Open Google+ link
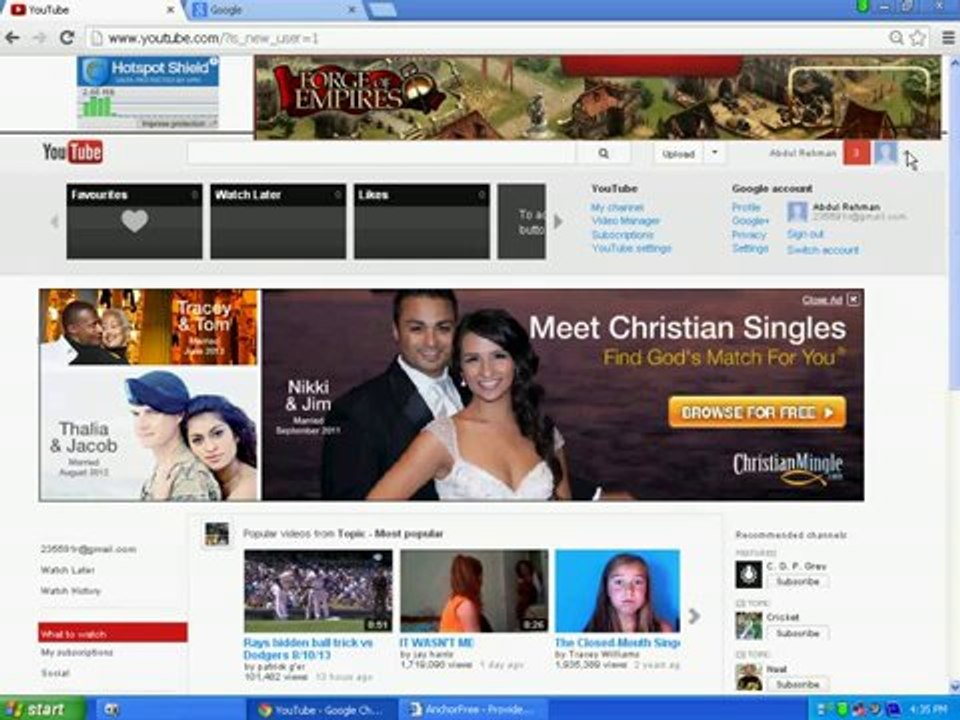960x720 pixels. (750, 220)
